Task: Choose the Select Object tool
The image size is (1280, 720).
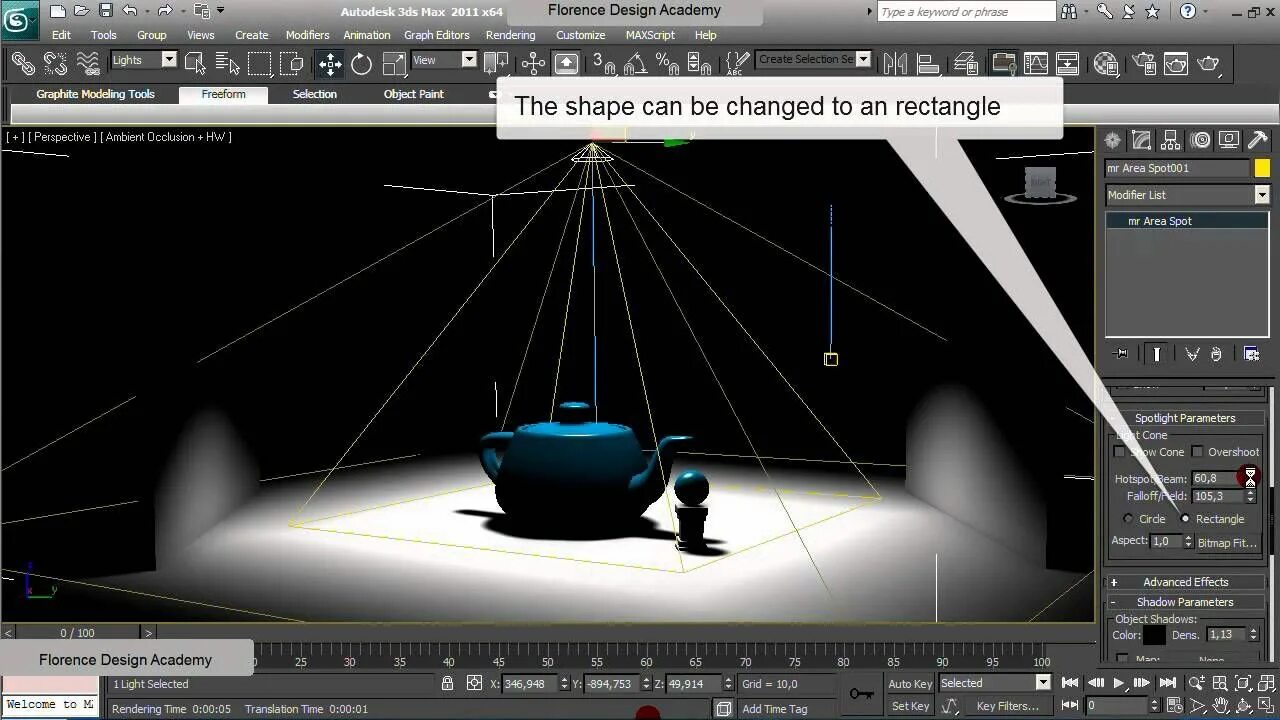Action: [x=195, y=63]
